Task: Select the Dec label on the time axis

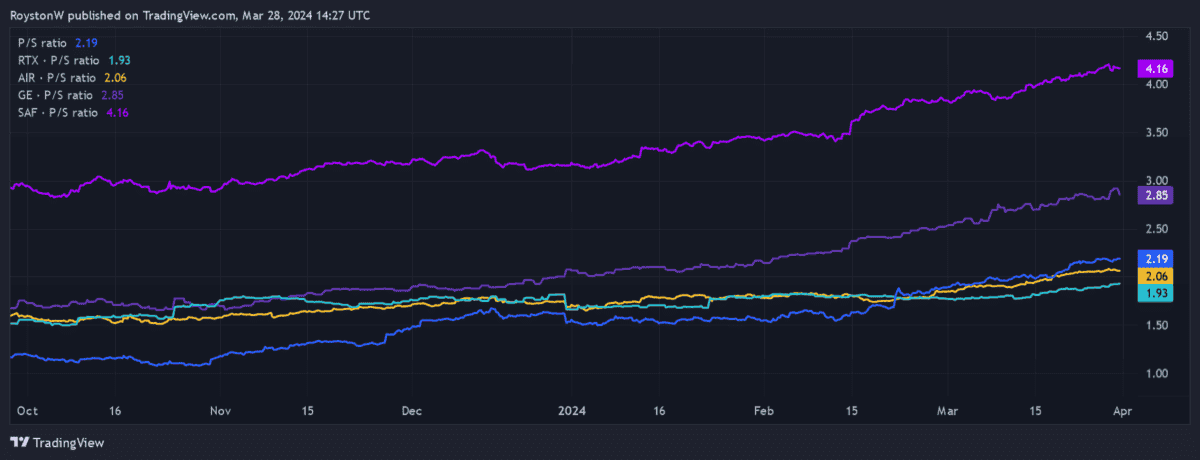Action: pyautogui.click(x=412, y=411)
